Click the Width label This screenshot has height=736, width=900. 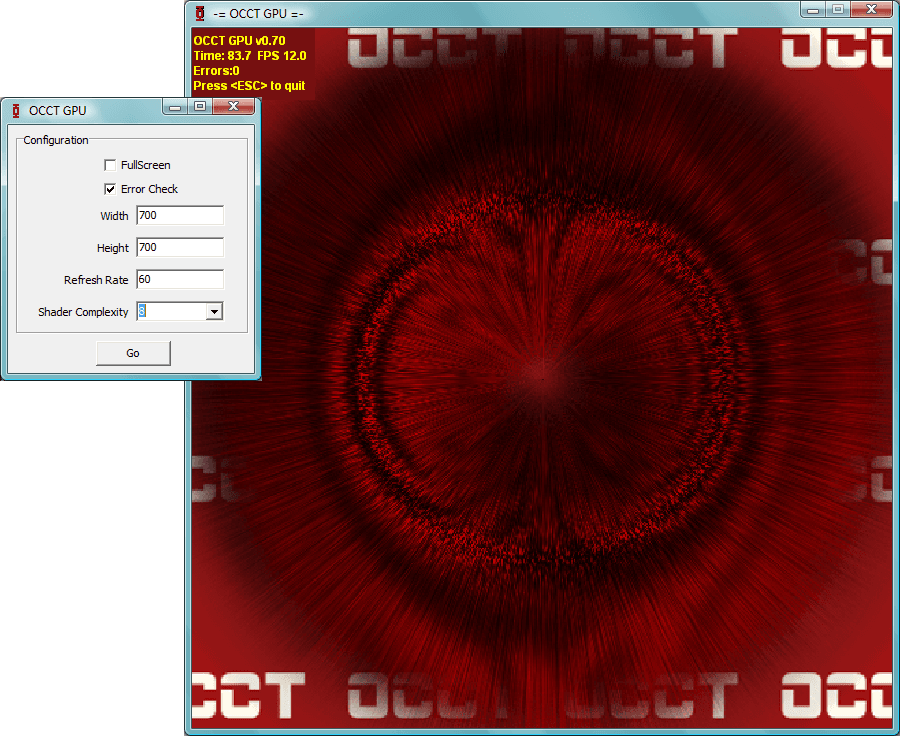pyautogui.click(x=114, y=216)
